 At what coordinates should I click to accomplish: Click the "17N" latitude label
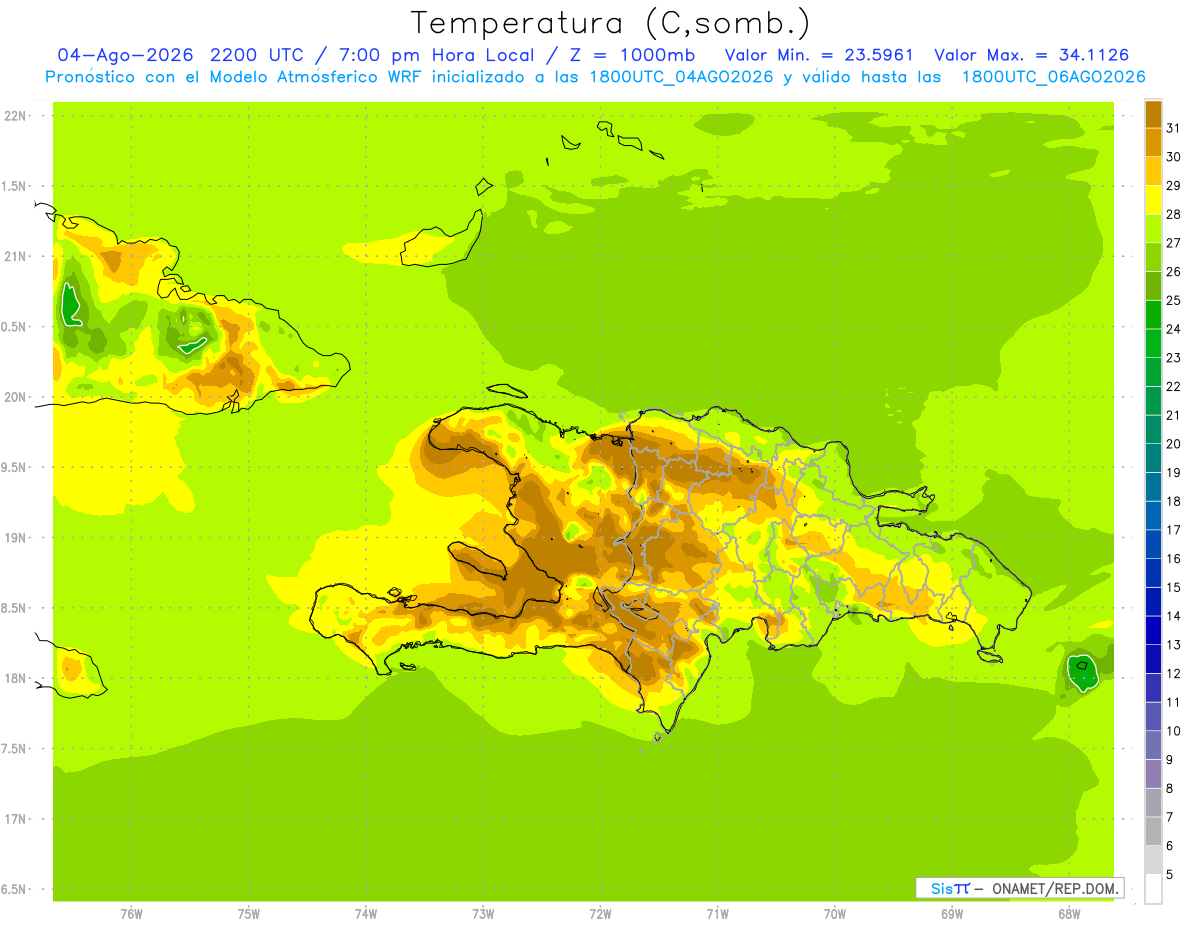[x=14, y=819]
